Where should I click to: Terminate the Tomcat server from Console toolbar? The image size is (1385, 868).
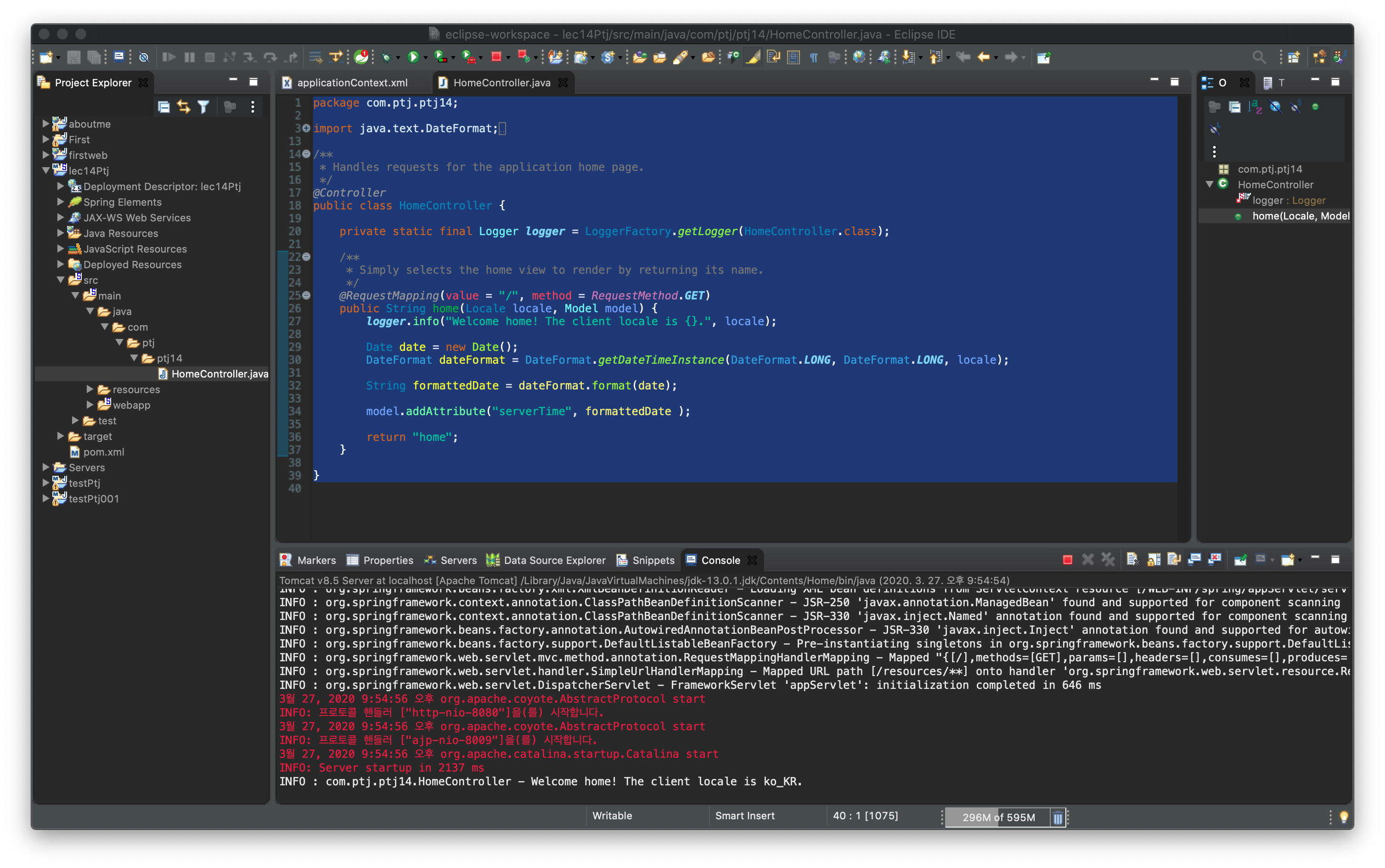(x=1067, y=560)
